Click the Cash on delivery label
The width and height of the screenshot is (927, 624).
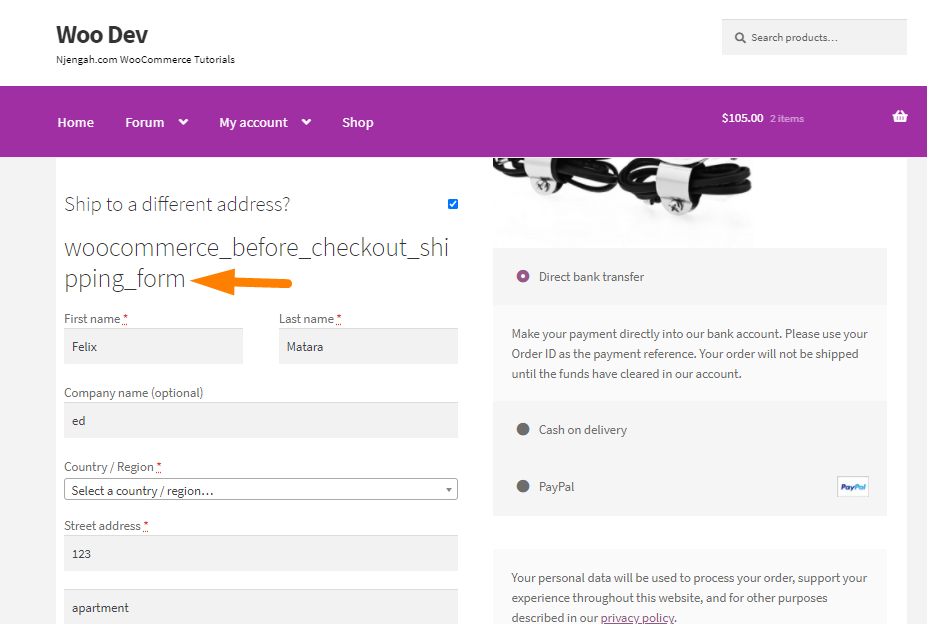coord(582,430)
